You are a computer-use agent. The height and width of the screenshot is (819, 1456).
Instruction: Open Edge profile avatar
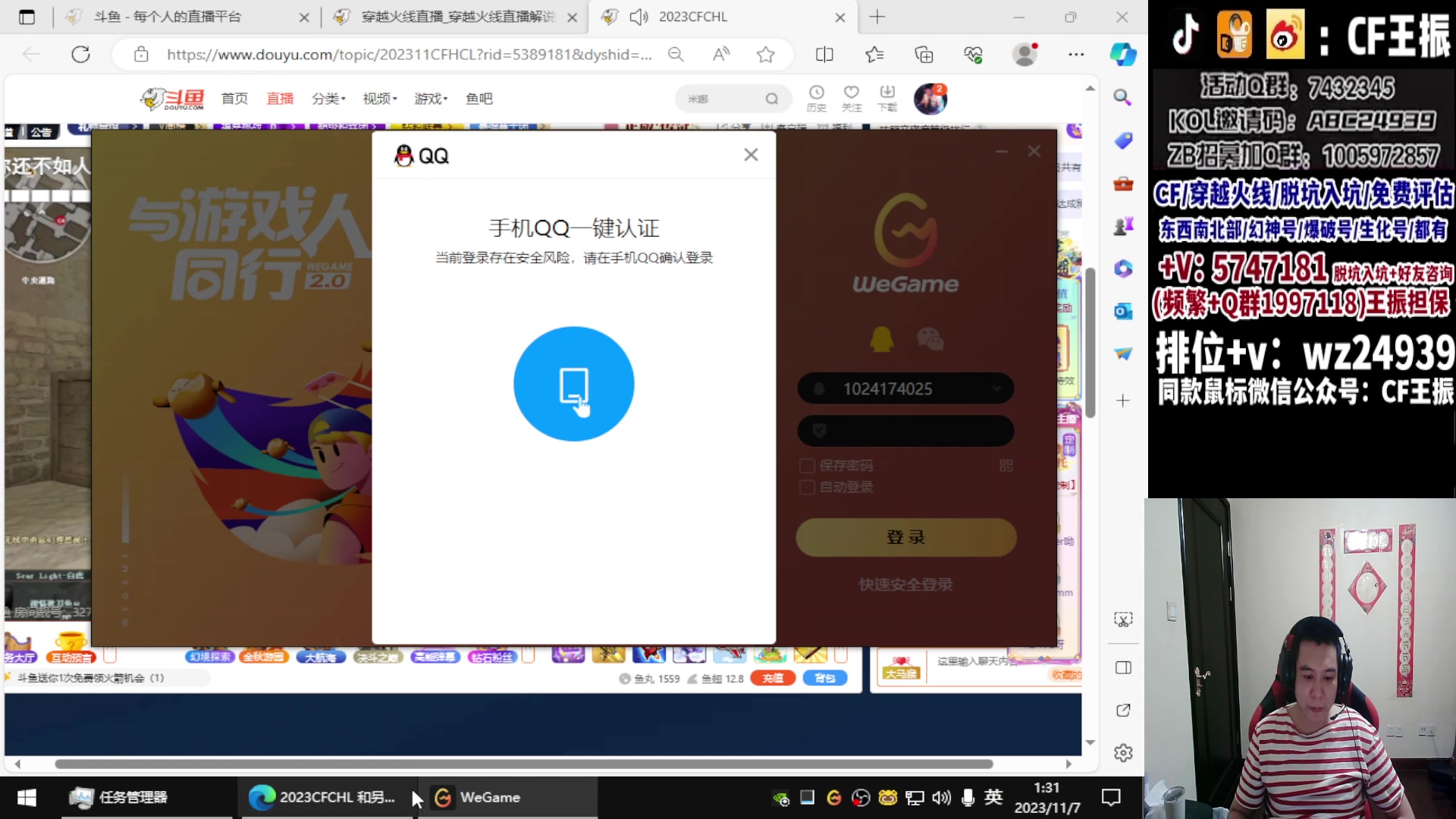click(1025, 55)
